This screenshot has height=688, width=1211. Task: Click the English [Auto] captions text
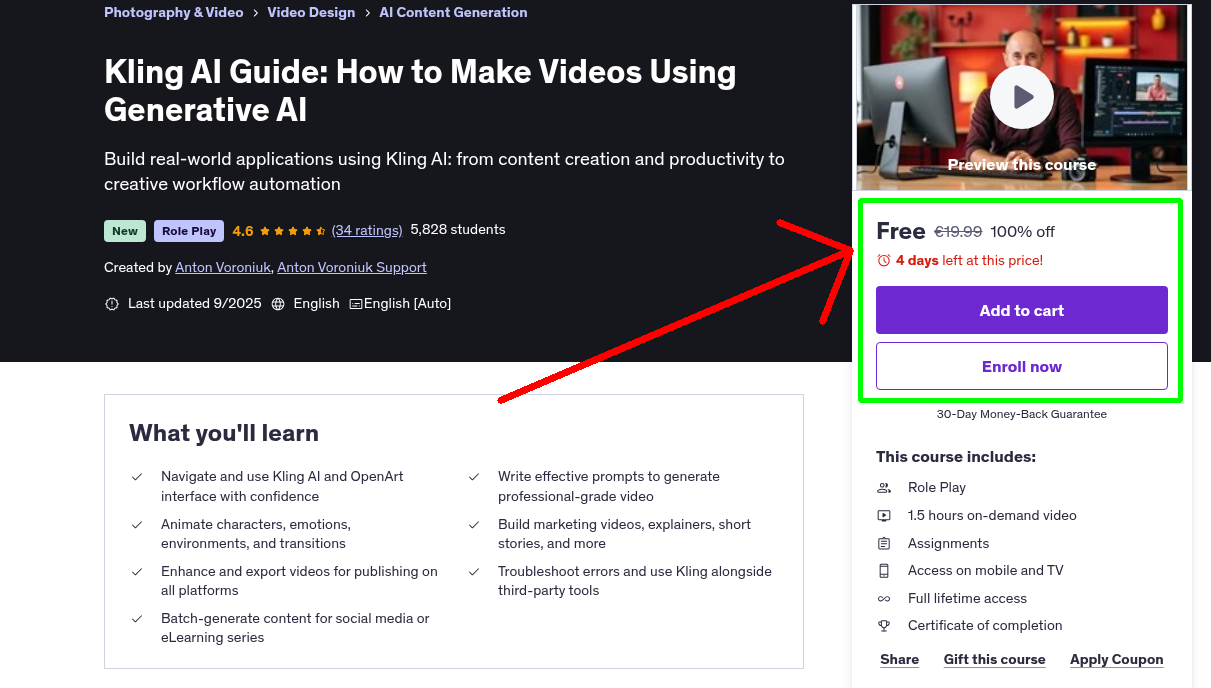(x=408, y=304)
